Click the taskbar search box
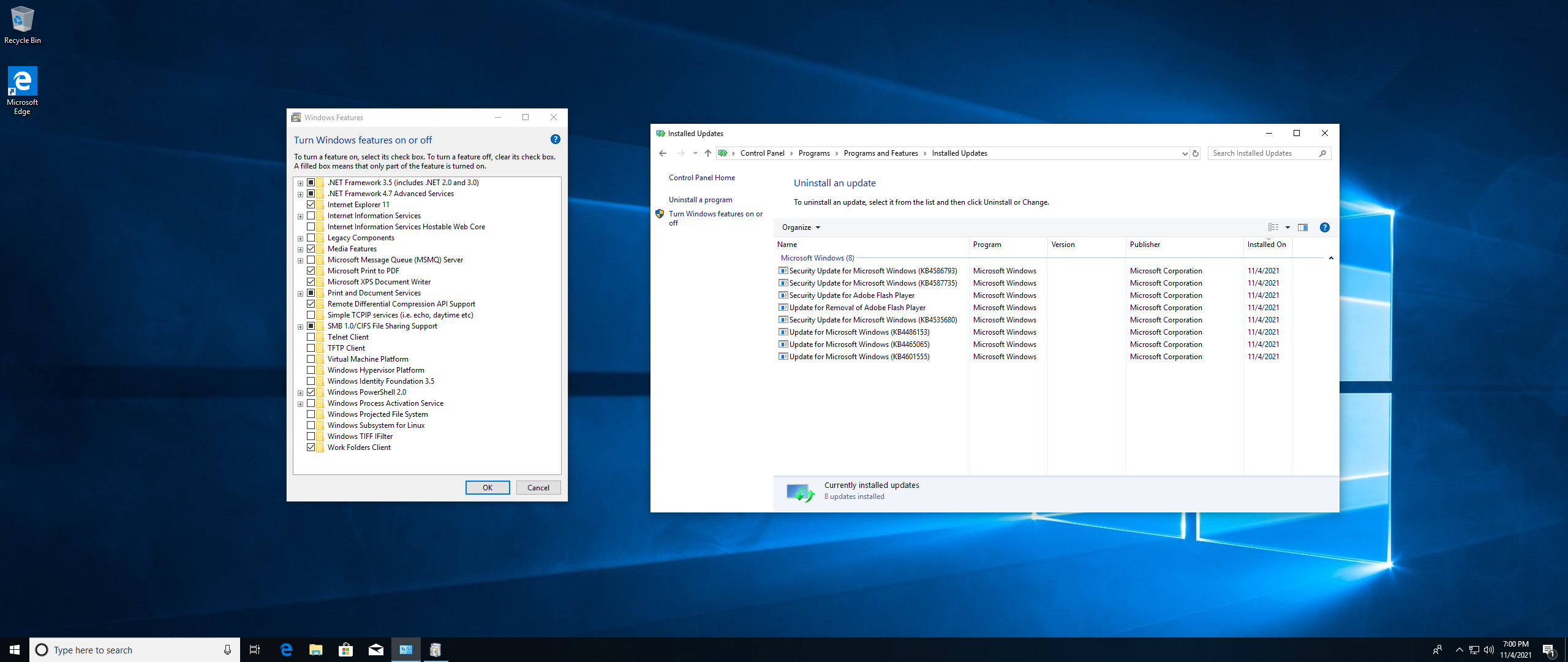Screen dimensions: 1568x662 tap(135, 650)
